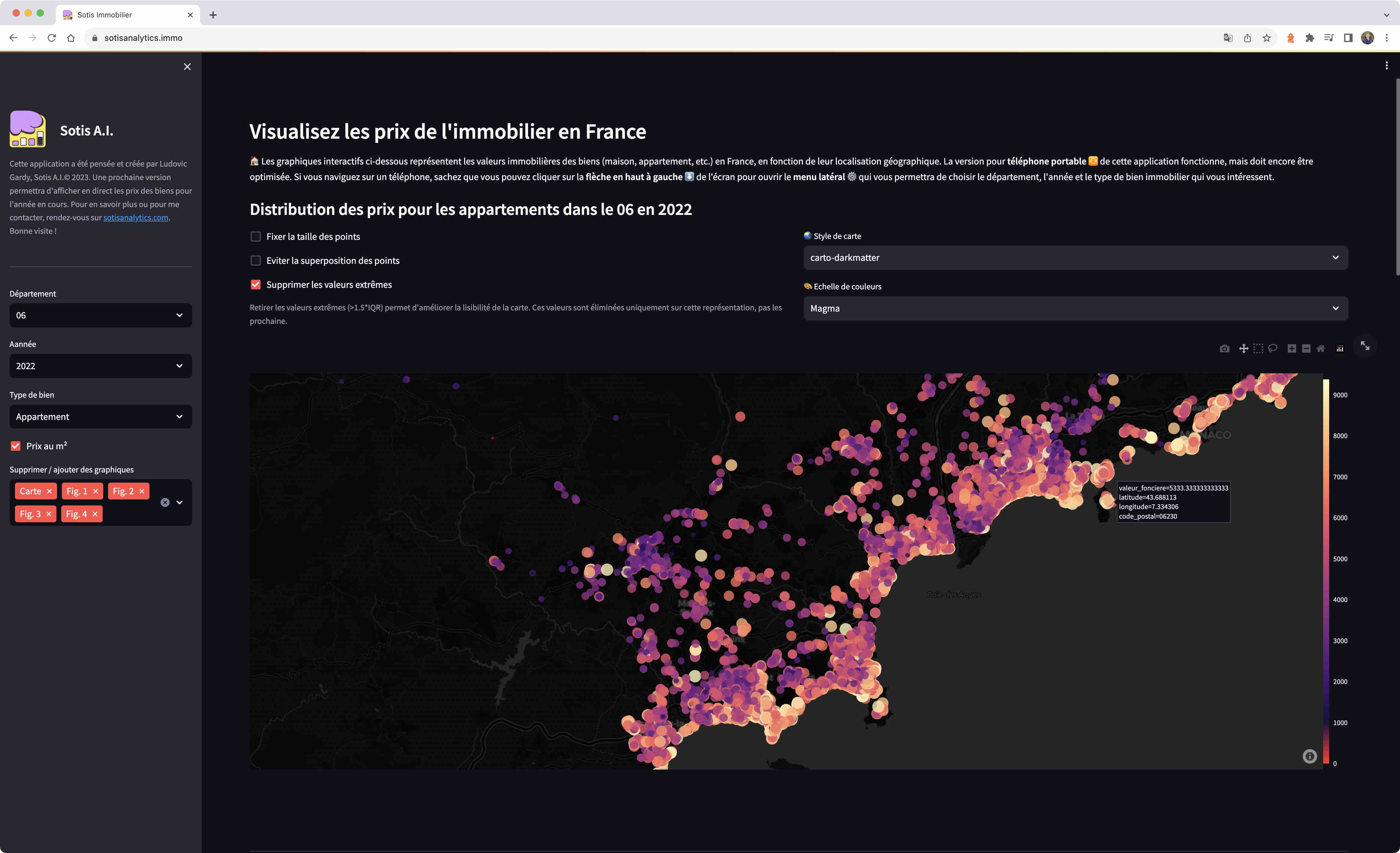Enable 'Fixer la taille des points'

256,237
